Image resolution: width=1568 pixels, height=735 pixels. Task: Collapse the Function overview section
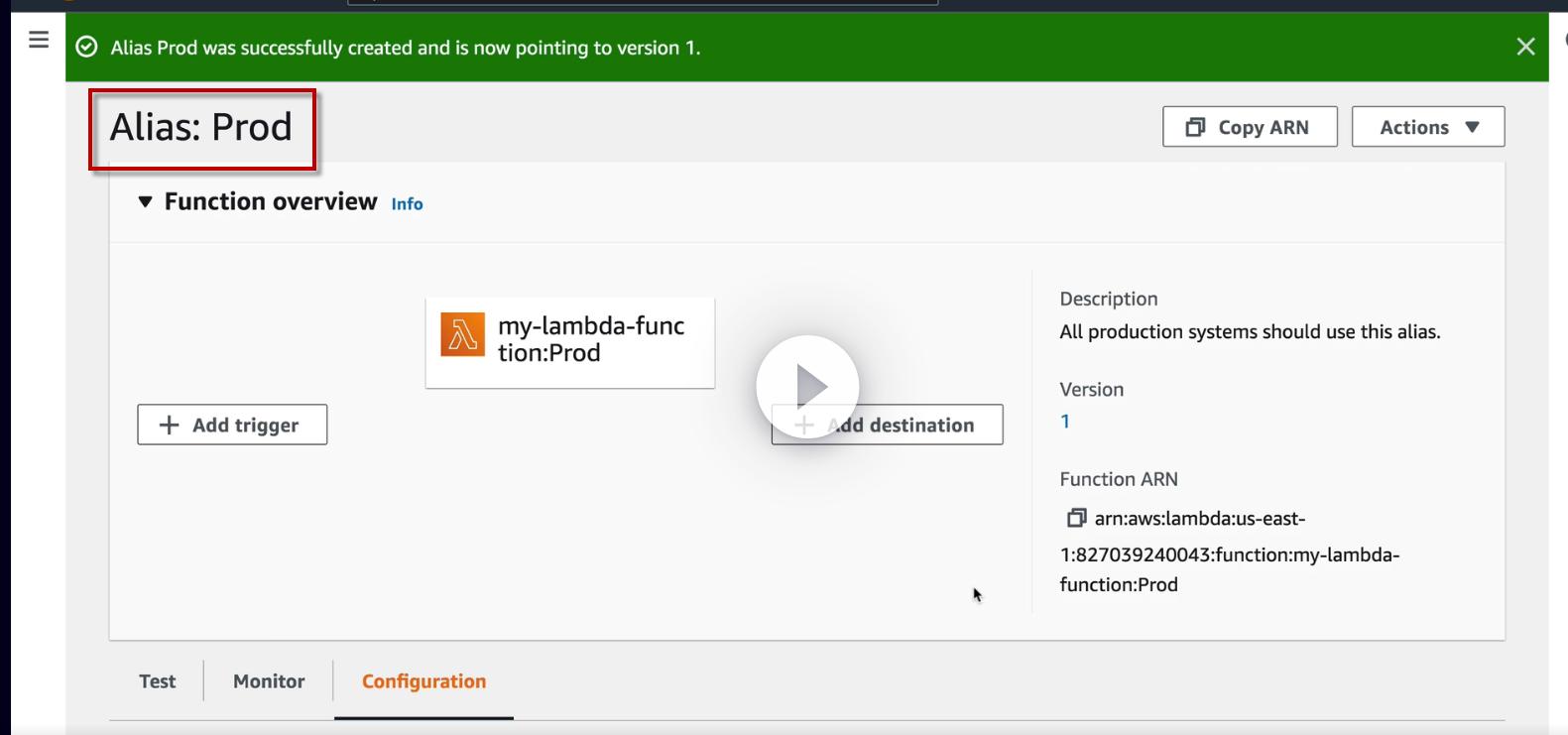click(146, 202)
